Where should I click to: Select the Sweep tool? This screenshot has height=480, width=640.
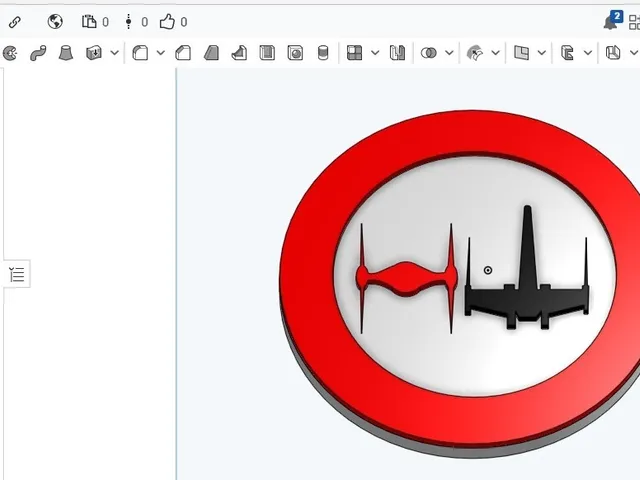pos(38,53)
